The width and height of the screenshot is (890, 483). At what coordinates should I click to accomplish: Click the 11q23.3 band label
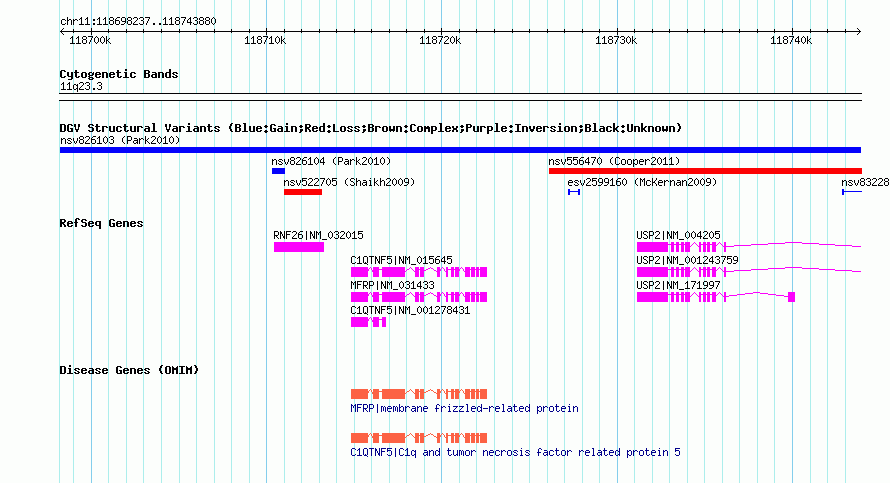81,87
